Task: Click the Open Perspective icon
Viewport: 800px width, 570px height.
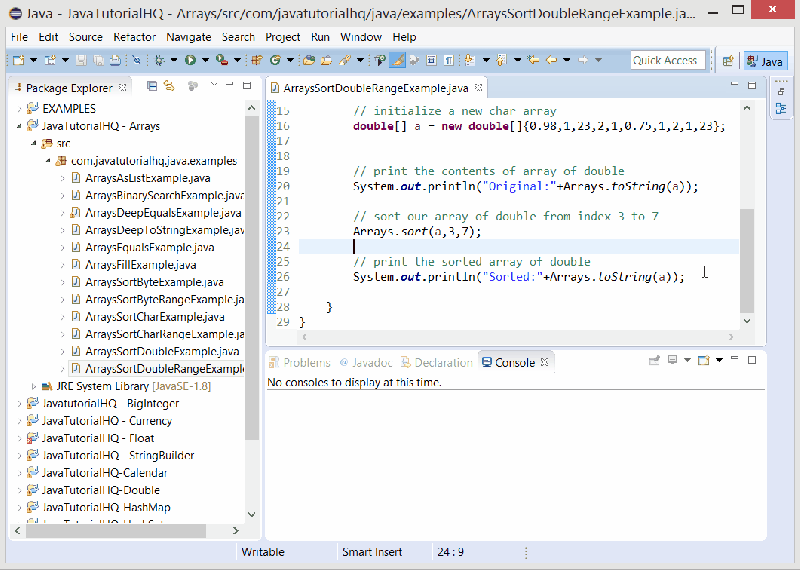Action: point(728,61)
